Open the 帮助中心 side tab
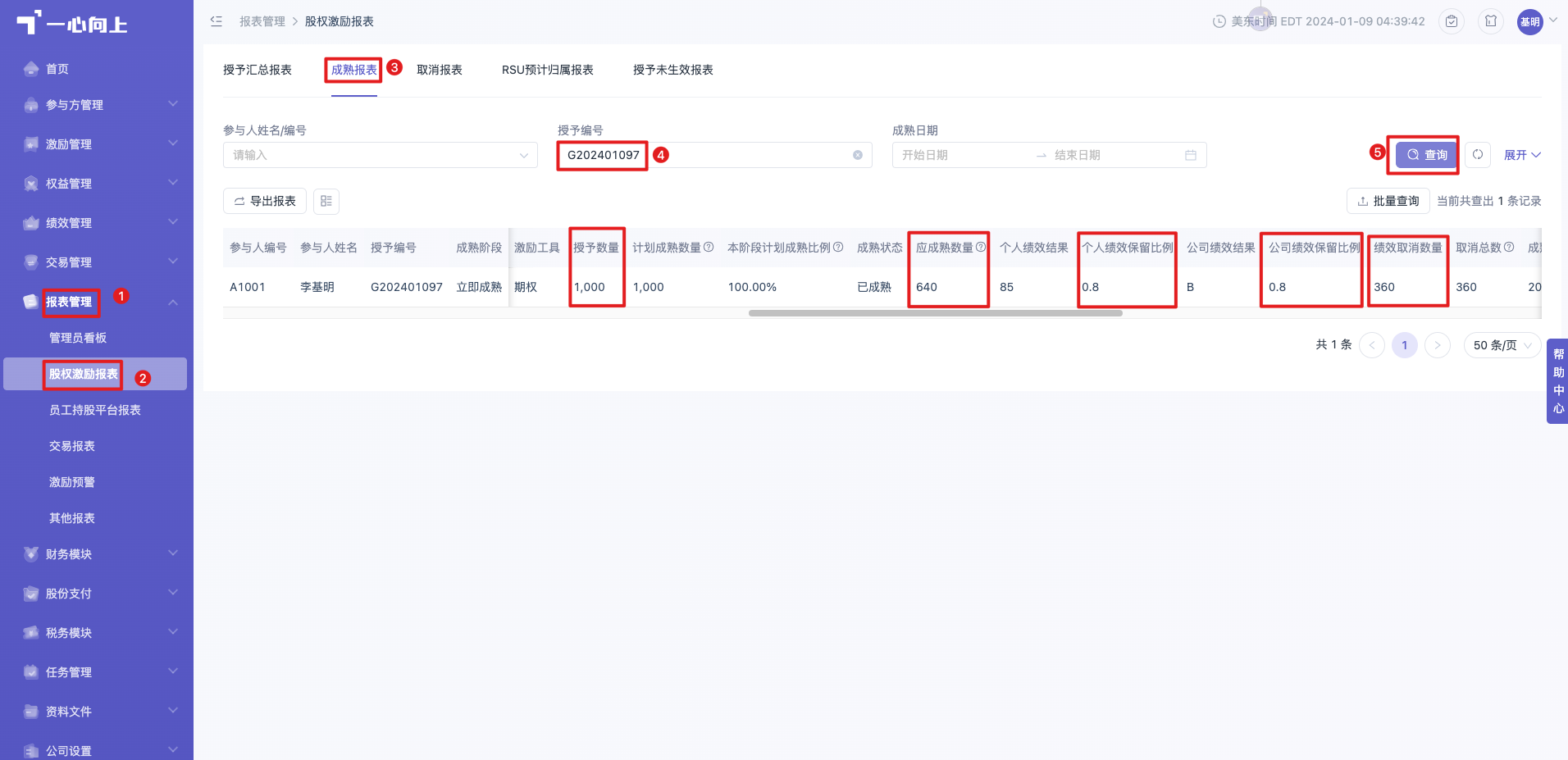Viewport: 1568px width, 760px height. [x=1558, y=381]
